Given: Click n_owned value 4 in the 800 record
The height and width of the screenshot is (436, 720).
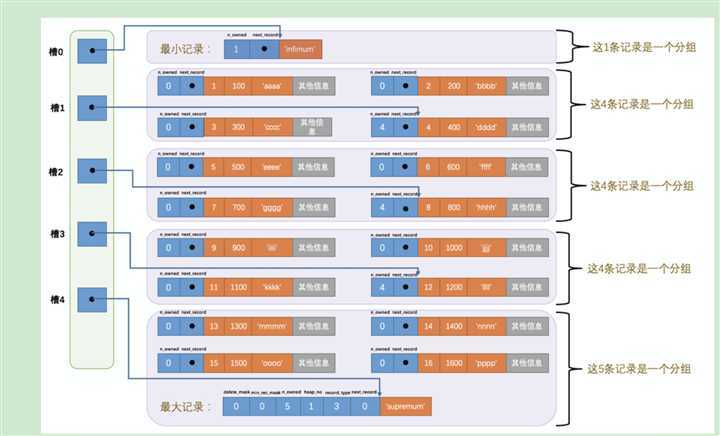Looking at the screenshot, I should 382,207.
